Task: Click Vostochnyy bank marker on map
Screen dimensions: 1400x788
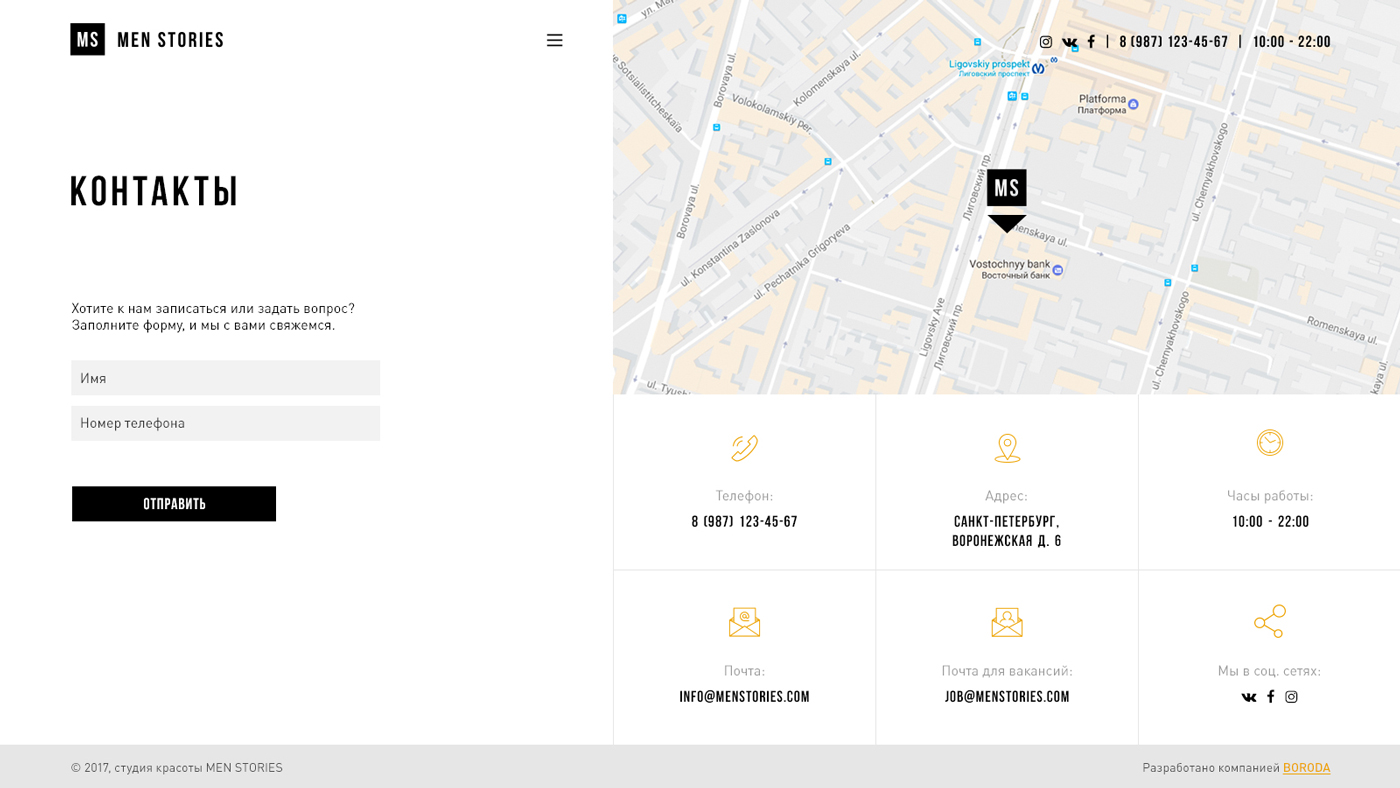Action: (x=1058, y=269)
